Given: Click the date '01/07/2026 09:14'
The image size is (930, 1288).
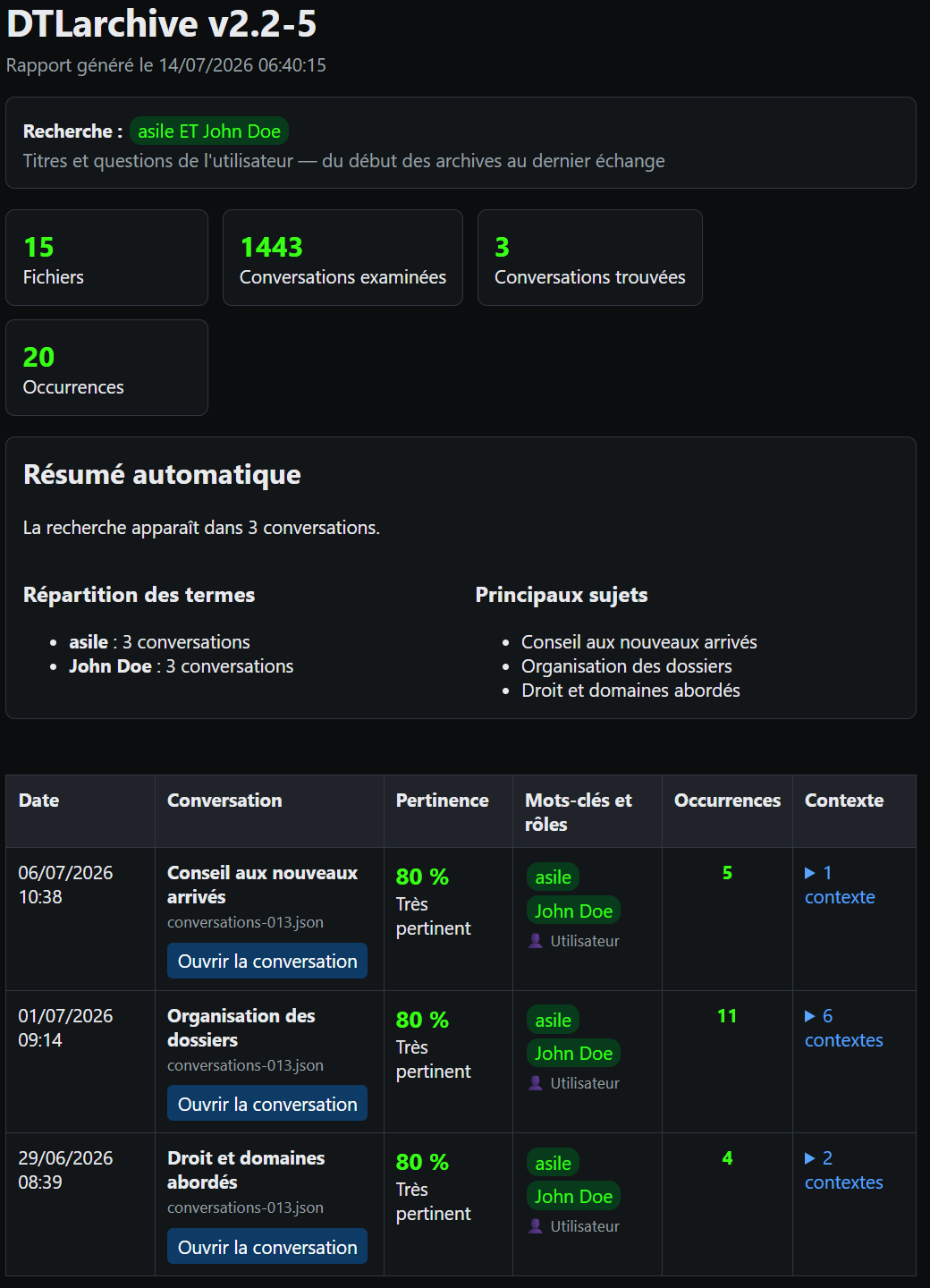Looking at the screenshot, I should coord(65,1028).
